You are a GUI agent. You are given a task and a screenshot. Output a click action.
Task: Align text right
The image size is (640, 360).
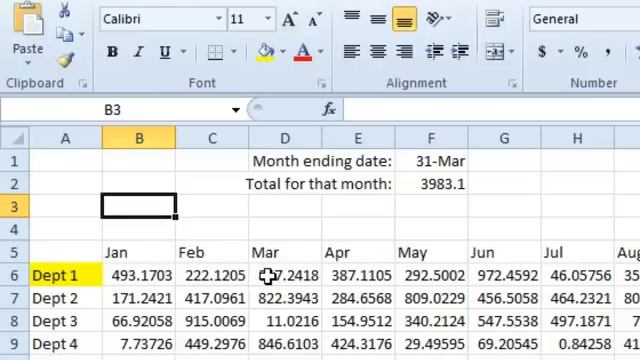click(x=404, y=52)
